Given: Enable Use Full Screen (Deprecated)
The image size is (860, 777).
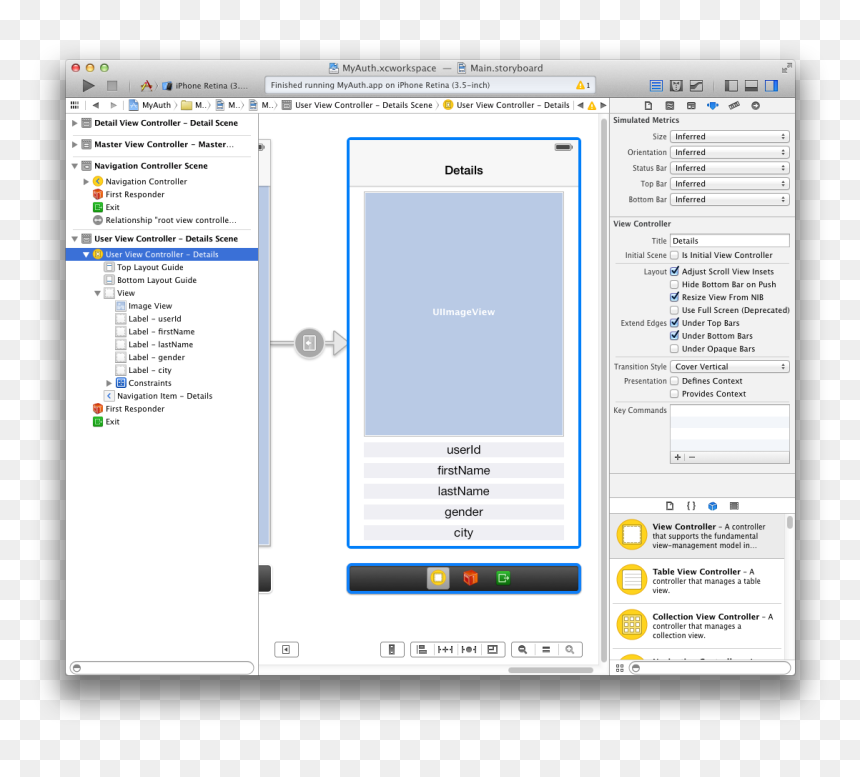Looking at the screenshot, I should pyautogui.click(x=675, y=310).
